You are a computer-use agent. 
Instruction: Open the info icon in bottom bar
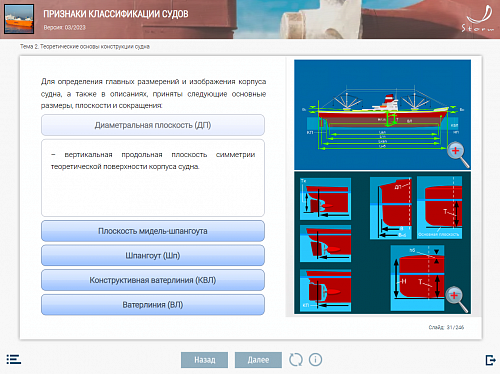coord(315,360)
